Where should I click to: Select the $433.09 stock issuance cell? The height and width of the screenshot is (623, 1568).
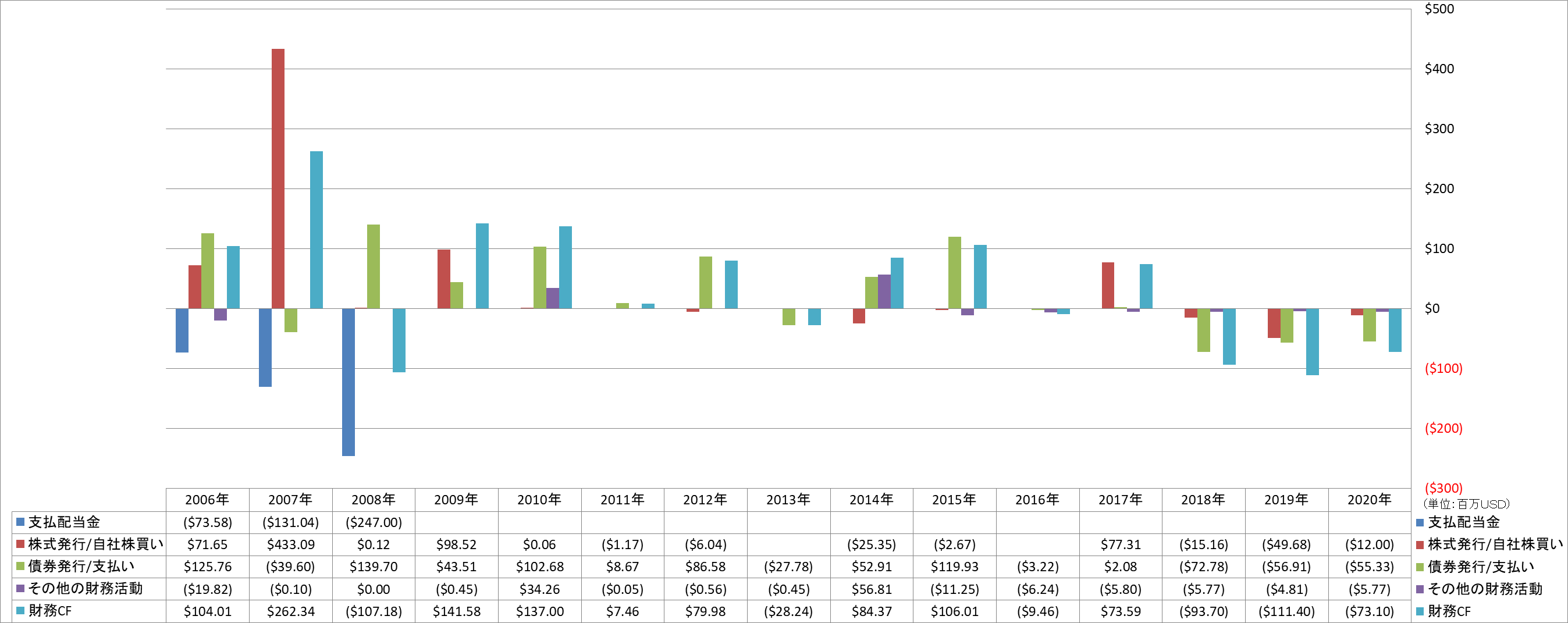[x=290, y=544]
